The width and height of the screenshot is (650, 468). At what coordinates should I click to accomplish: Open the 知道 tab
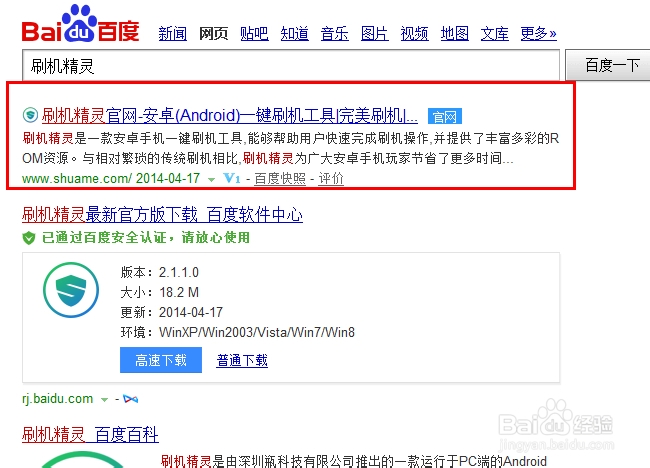(294, 33)
